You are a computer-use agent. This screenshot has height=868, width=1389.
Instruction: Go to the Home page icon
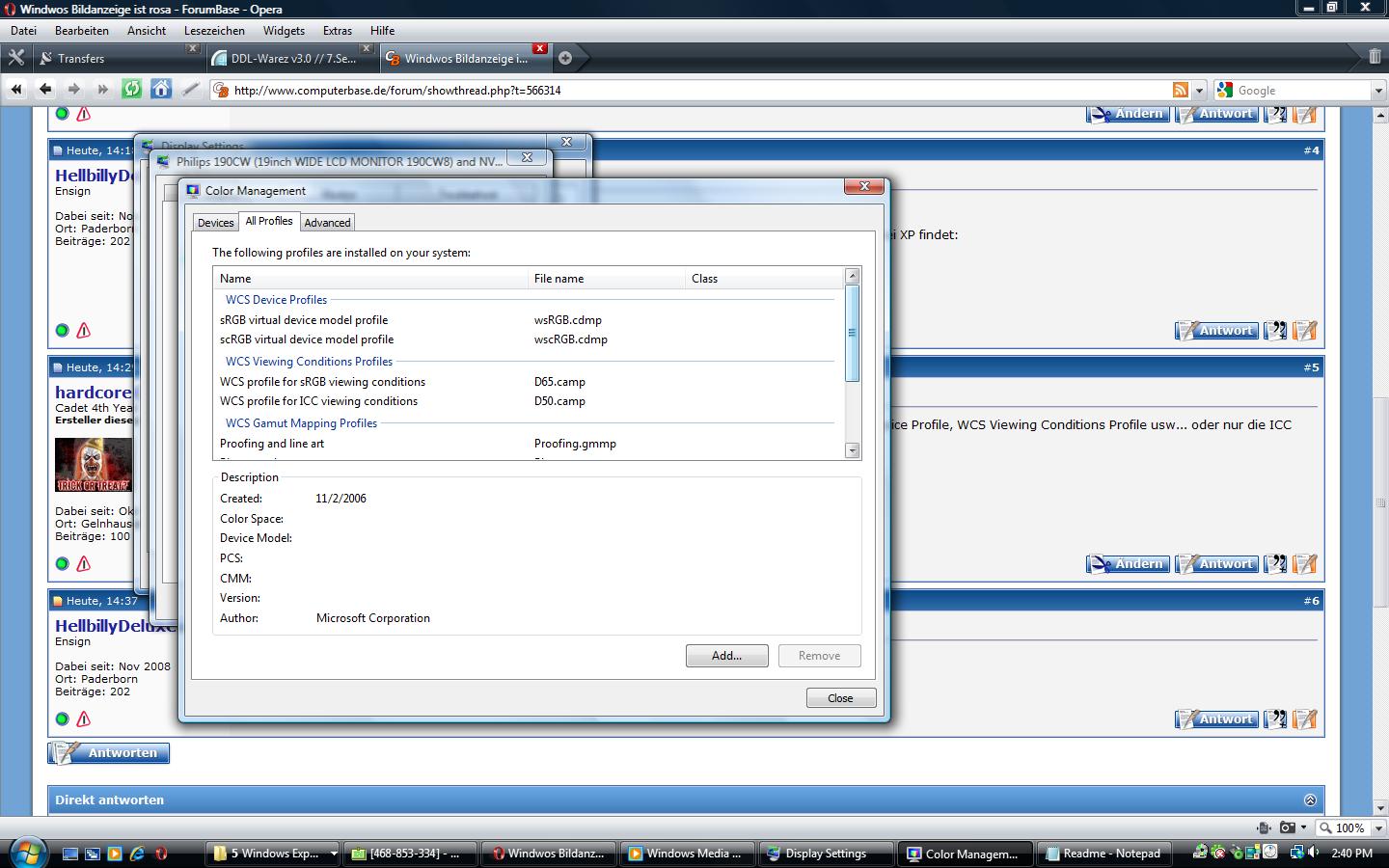161,90
